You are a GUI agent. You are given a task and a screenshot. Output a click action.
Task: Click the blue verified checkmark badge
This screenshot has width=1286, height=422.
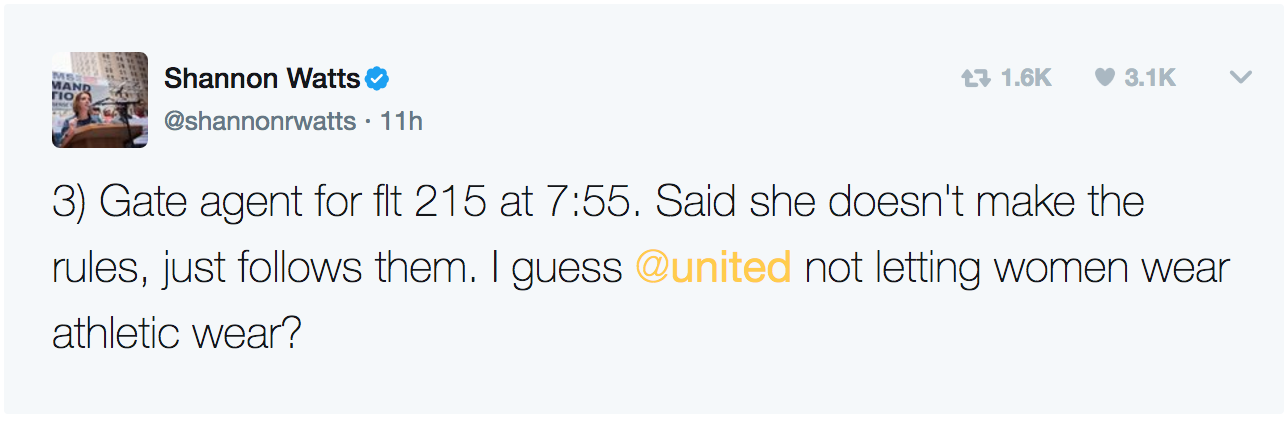(x=377, y=77)
